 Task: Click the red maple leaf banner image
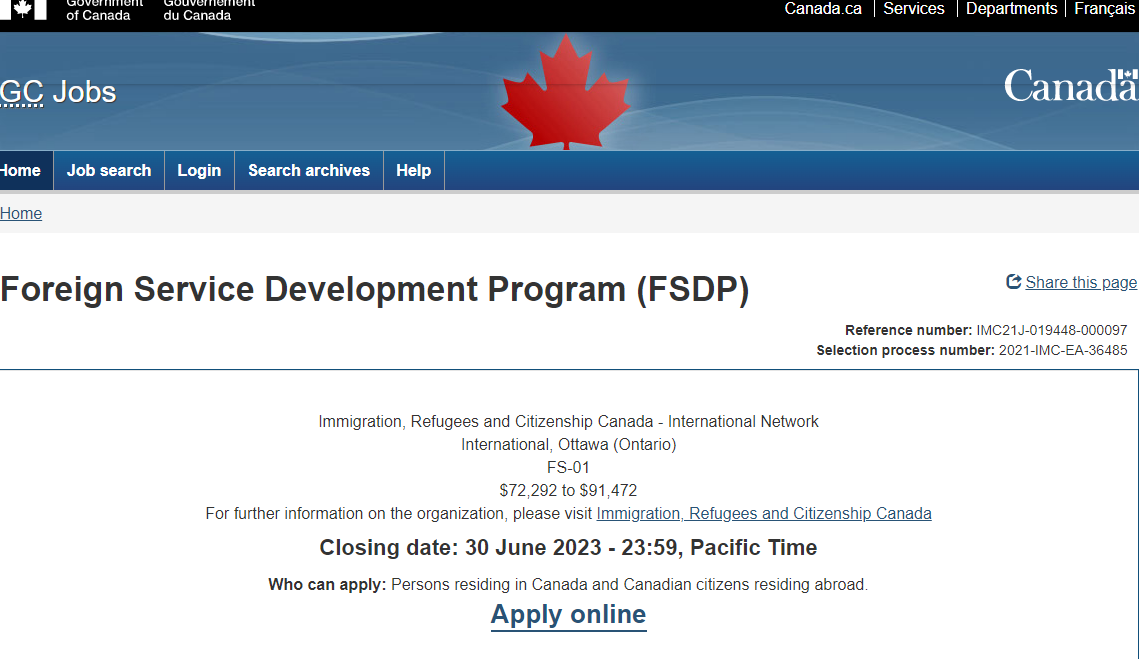565,92
